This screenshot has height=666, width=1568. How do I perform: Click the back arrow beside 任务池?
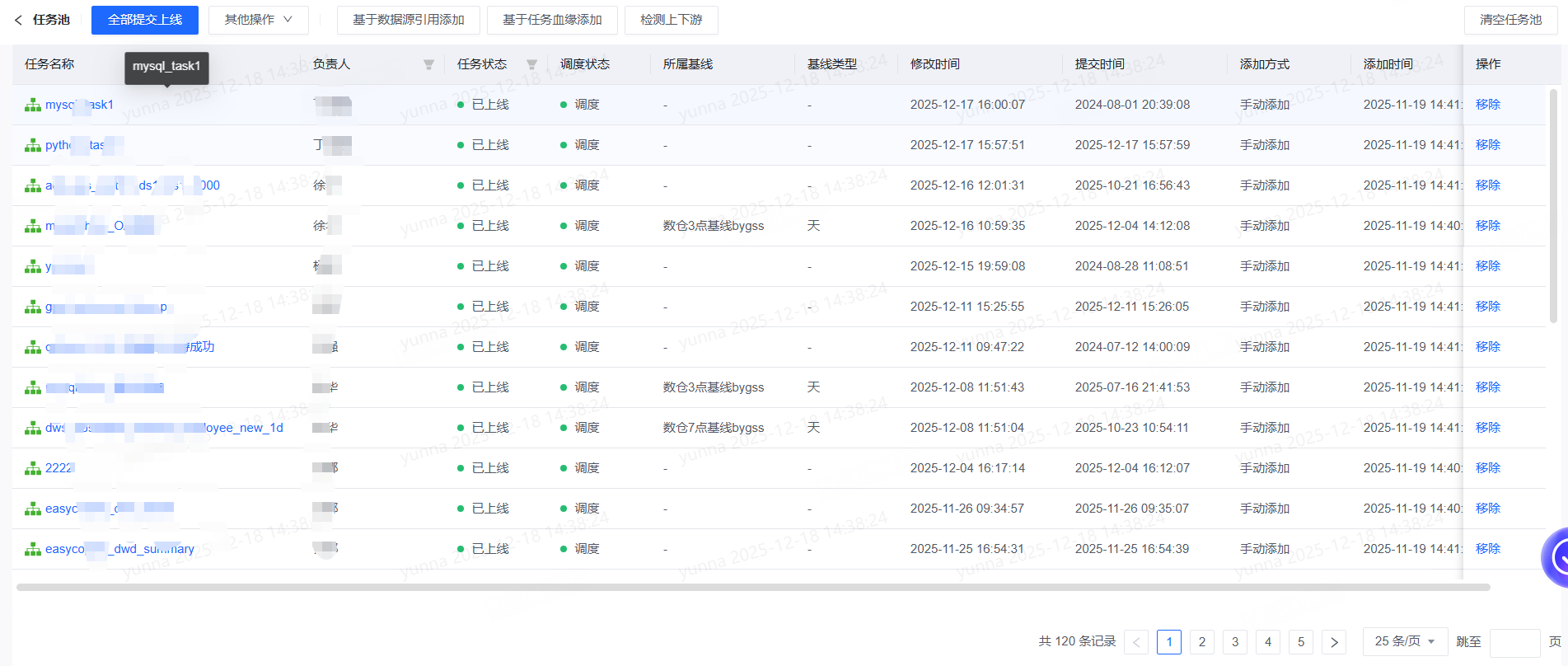[x=18, y=20]
